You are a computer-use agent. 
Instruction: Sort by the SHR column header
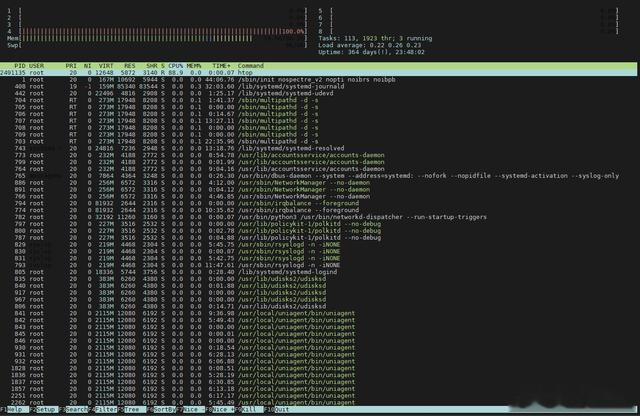(152, 66)
